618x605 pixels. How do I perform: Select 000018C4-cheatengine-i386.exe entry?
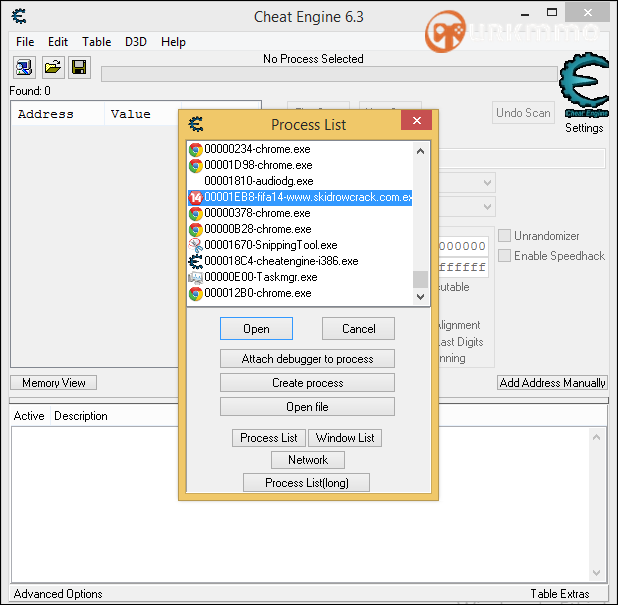coord(300,261)
